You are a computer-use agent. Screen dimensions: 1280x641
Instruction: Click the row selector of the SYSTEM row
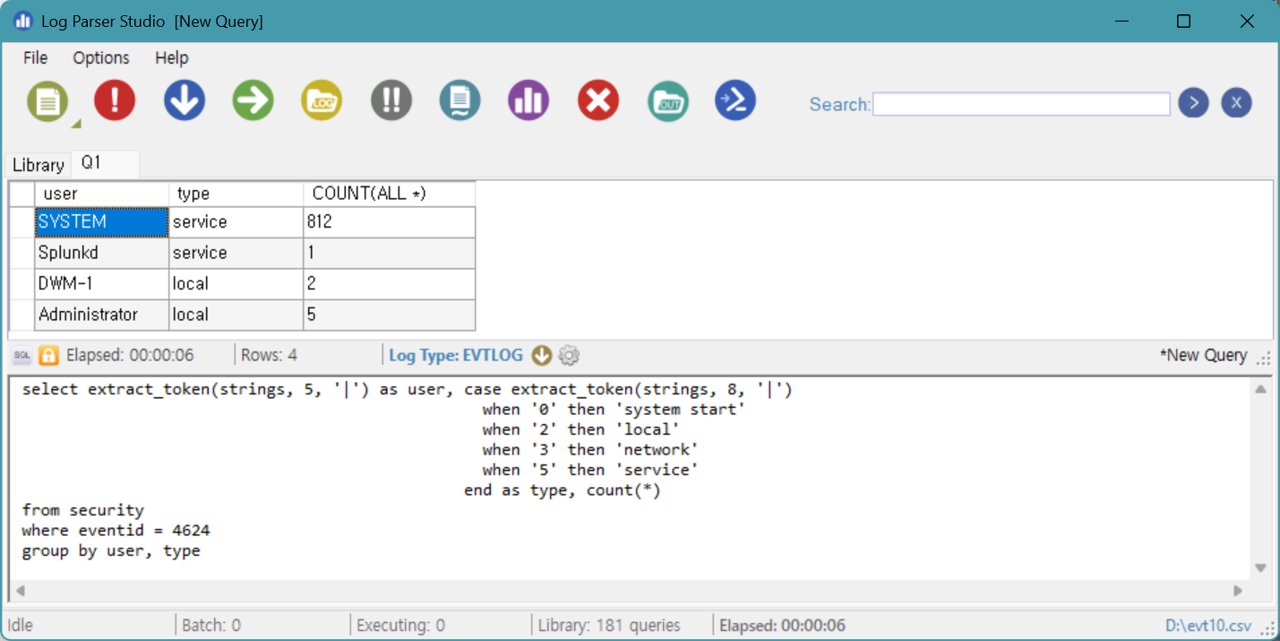(22, 222)
